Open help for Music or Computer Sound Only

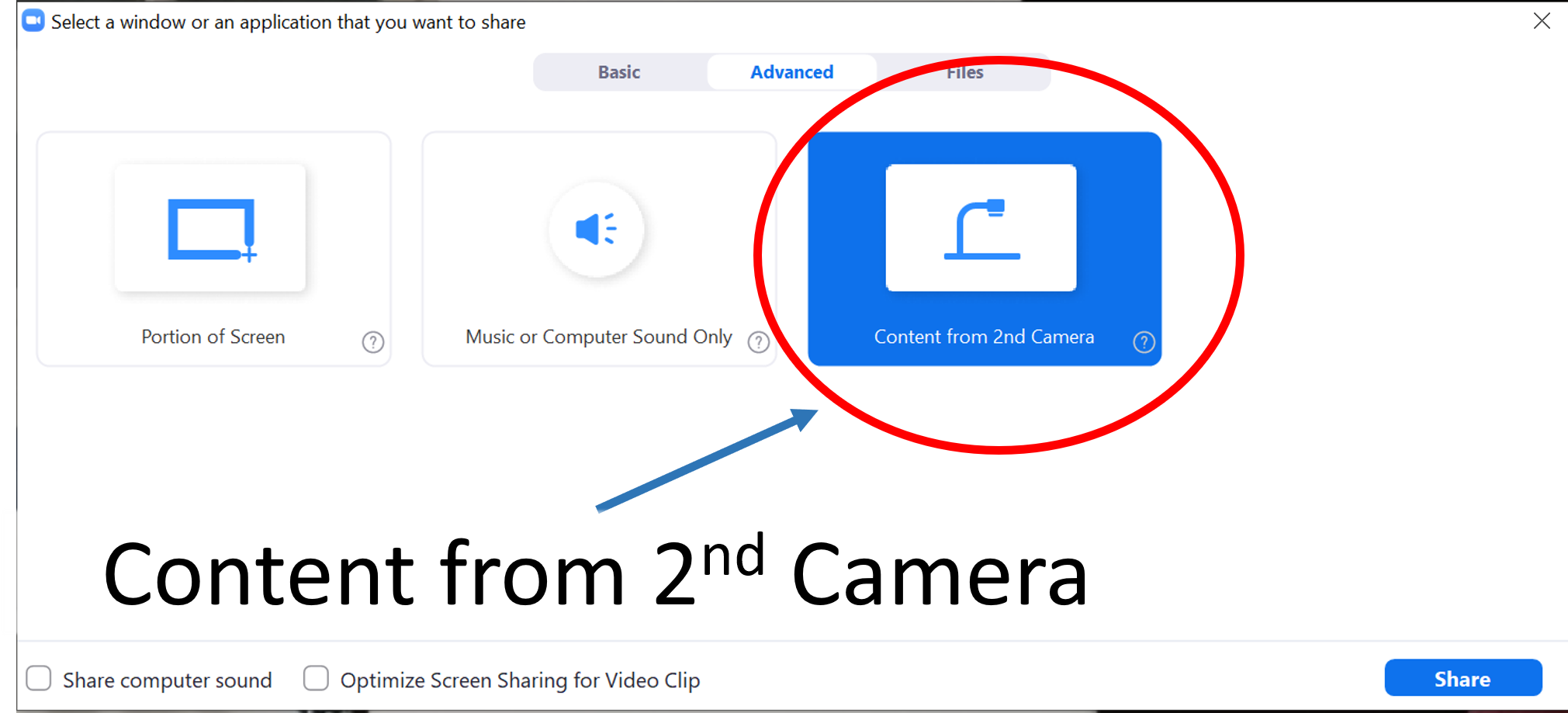coord(759,342)
